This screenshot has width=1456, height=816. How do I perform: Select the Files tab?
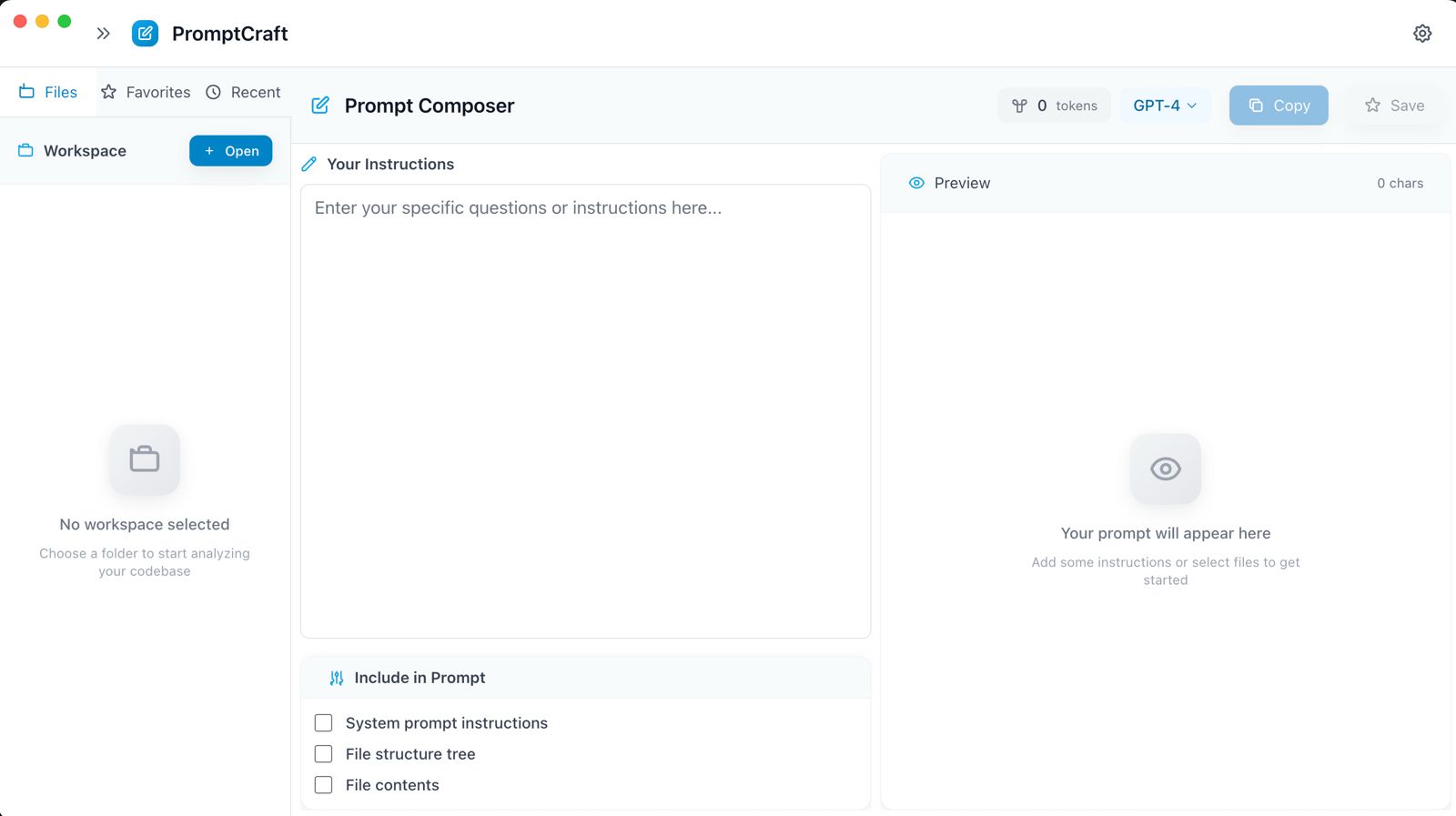pos(48,92)
